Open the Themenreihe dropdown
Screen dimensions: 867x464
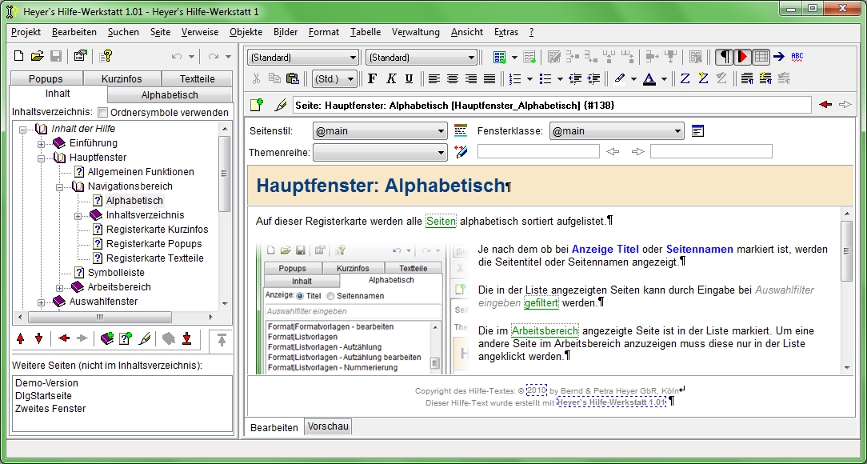click(380, 152)
